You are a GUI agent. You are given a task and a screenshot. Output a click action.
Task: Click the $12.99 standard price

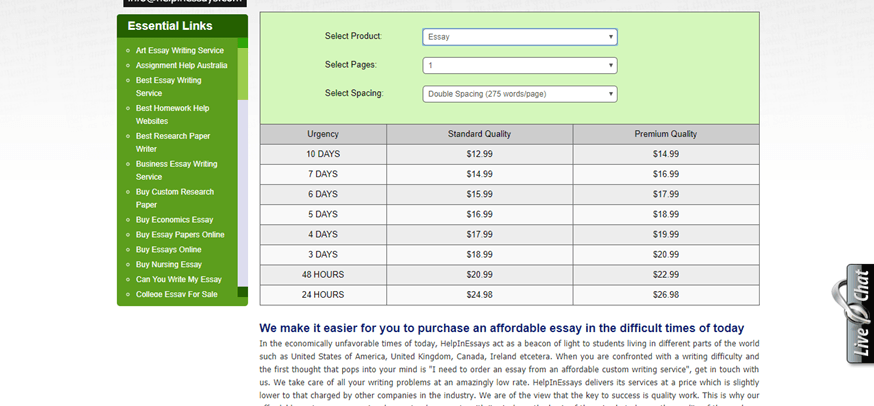pos(479,154)
